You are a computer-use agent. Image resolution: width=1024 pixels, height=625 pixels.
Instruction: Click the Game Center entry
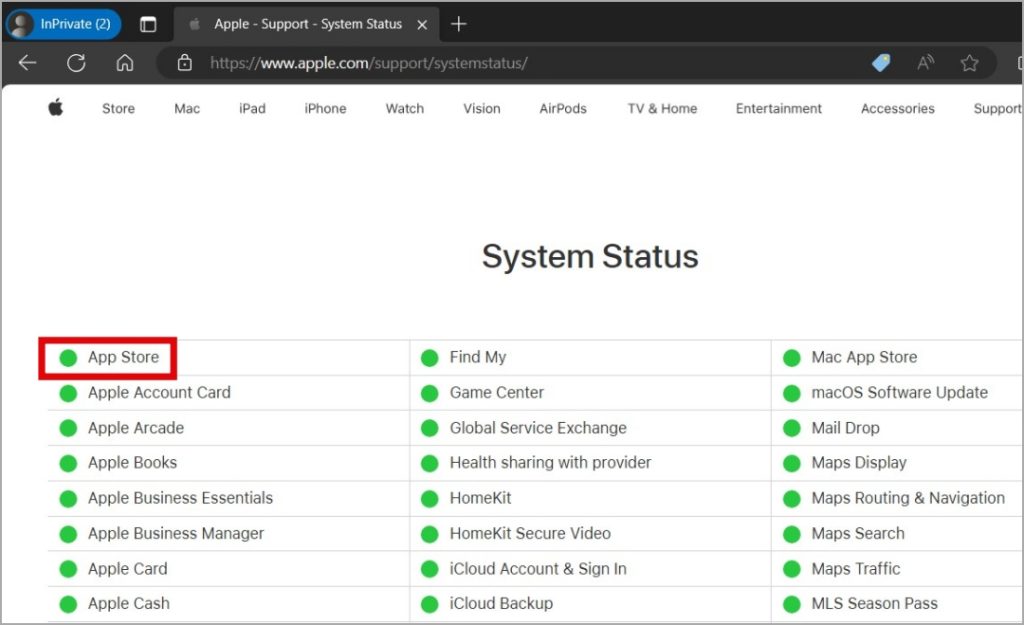tap(497, 393)
